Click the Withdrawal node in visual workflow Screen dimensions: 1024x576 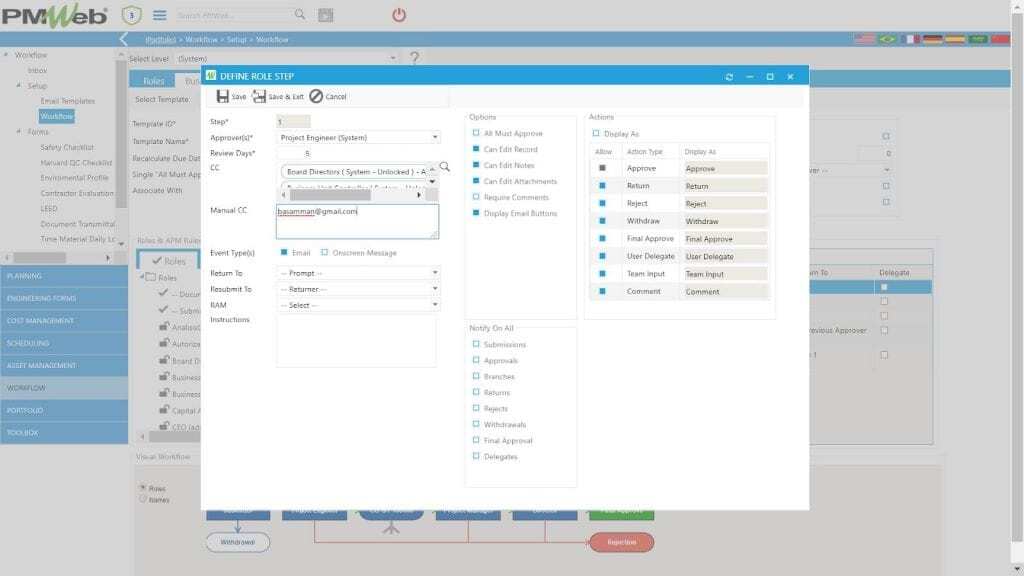[238, 542]
